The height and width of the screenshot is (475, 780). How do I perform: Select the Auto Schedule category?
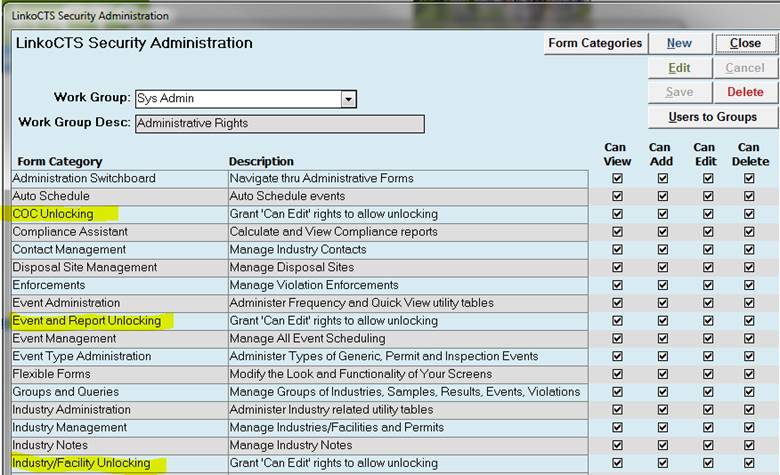[119, 196]
